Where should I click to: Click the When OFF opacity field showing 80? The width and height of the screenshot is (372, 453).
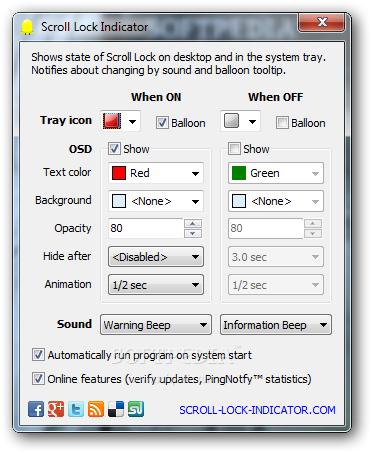(266, 228)
